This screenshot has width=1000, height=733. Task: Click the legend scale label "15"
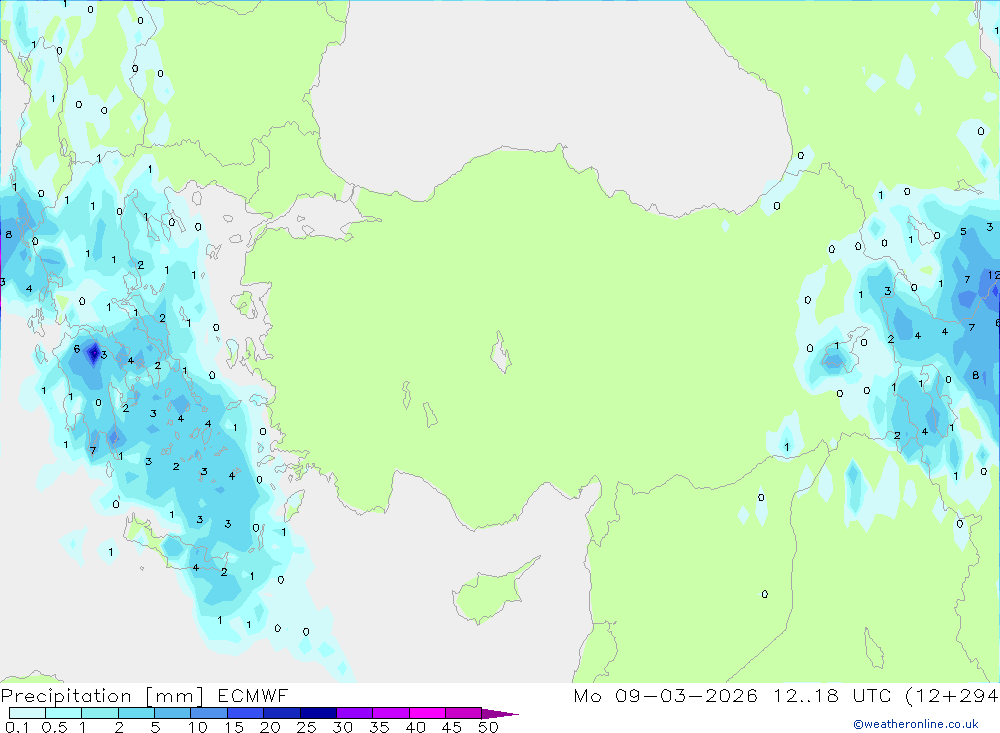point(234,727)
